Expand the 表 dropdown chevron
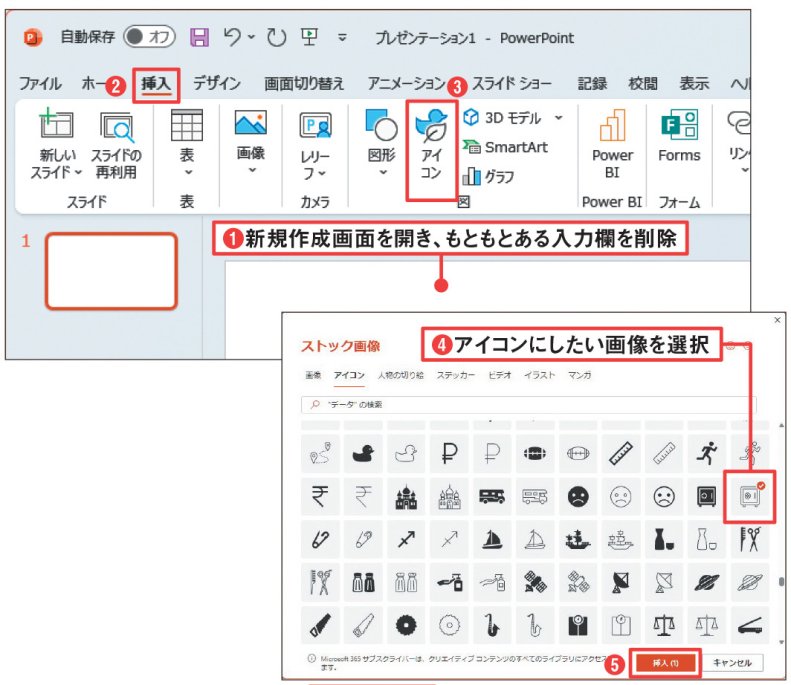Viewport: 791px width, 685px height. [188, 173]
